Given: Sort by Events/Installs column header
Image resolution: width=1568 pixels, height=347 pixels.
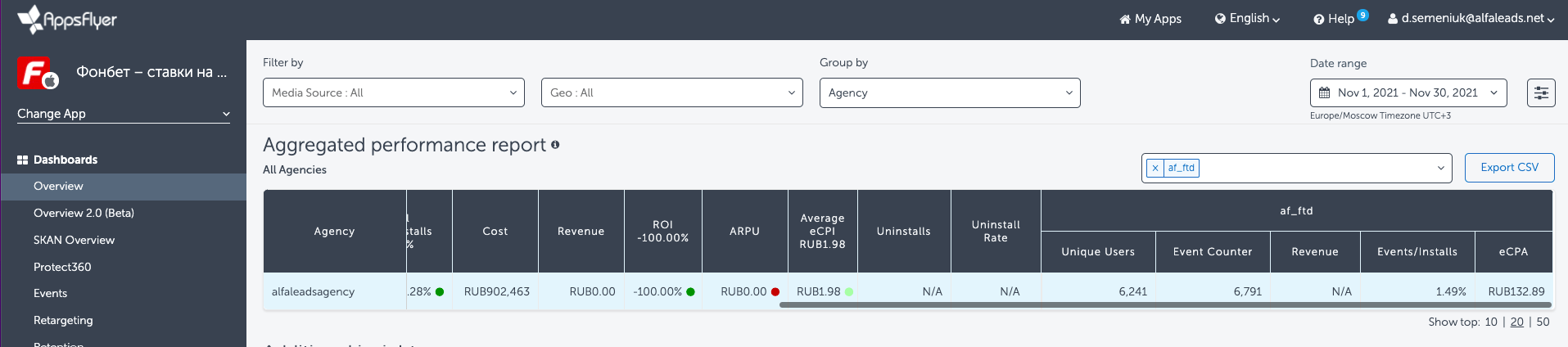Looking at the screenshot, I should coord(1417,252).
